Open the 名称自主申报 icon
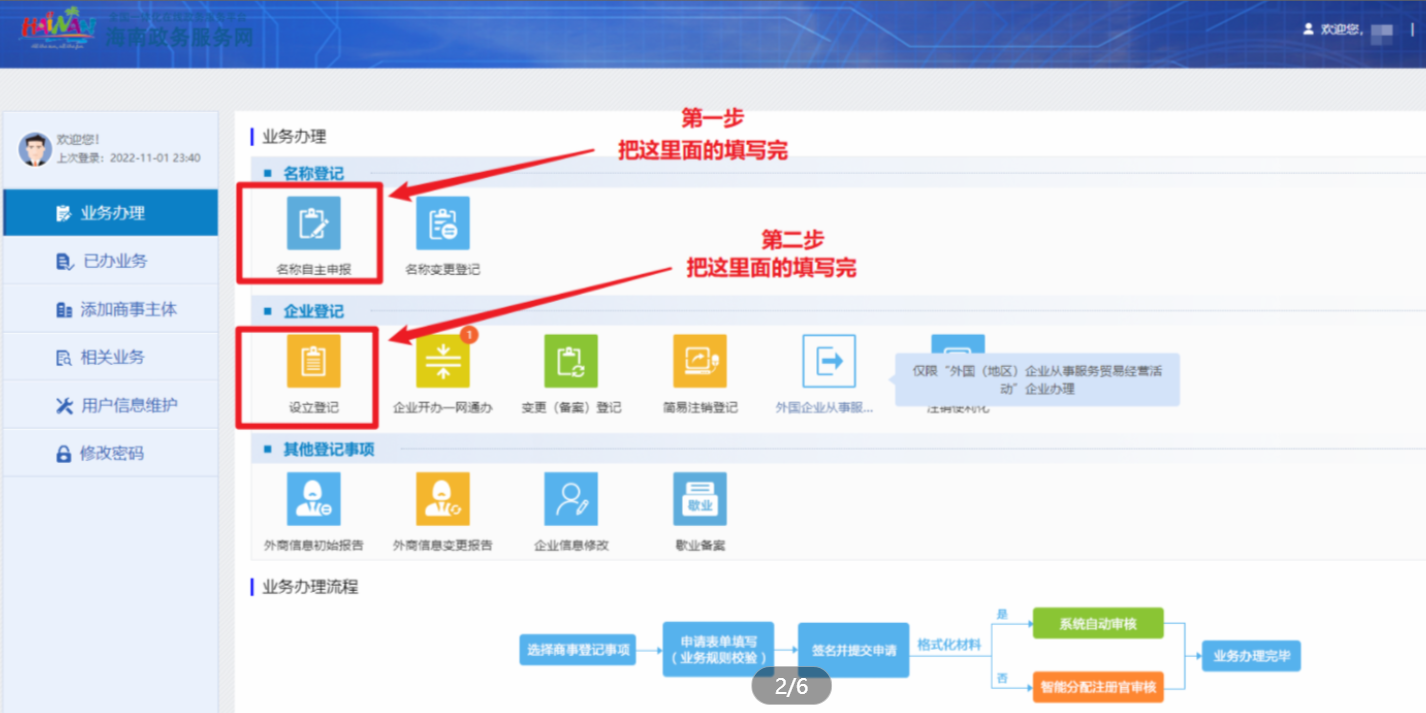The image size is (1426, 713). (313, 223)
